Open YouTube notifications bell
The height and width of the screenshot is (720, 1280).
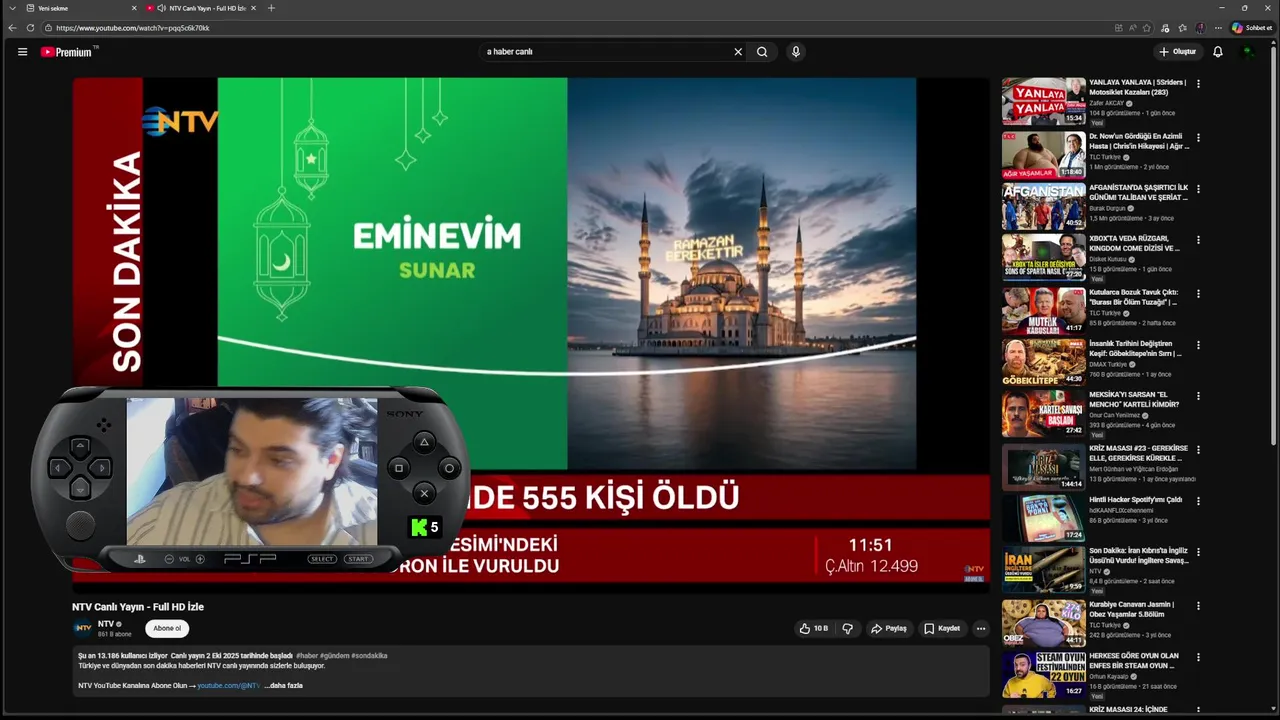tap(1218, 52)
